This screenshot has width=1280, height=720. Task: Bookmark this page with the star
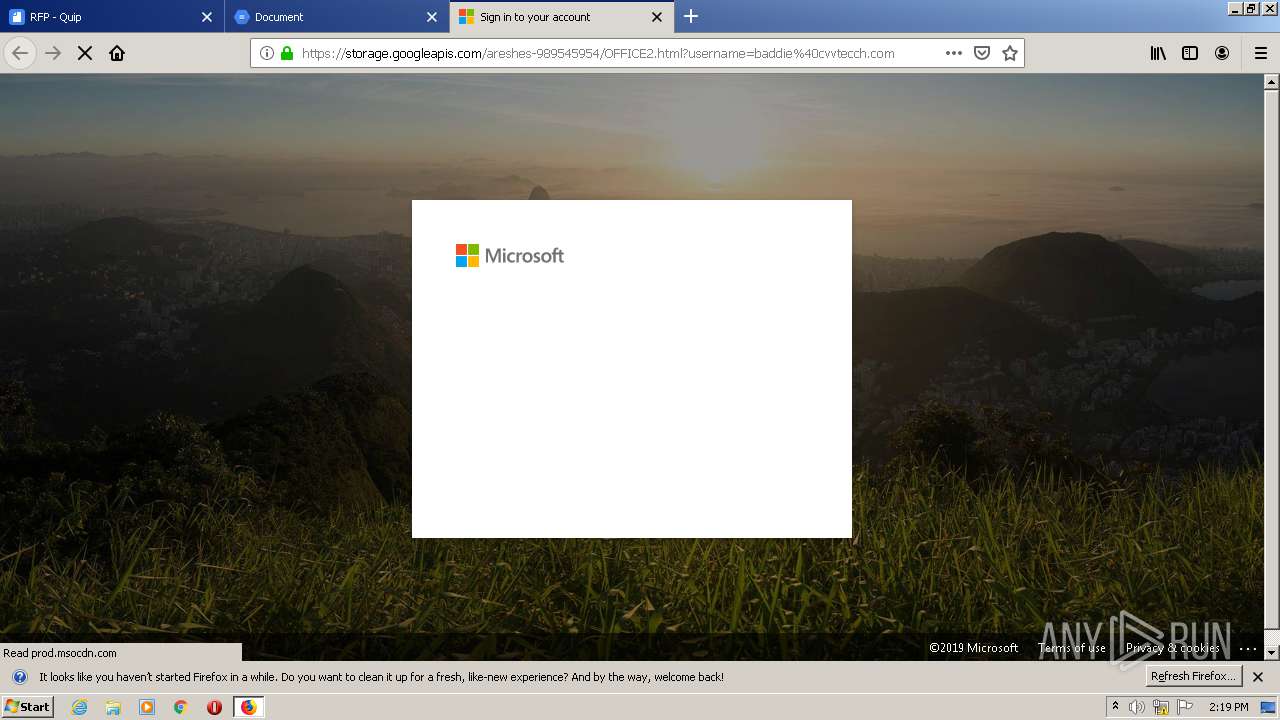[1010, 53]
